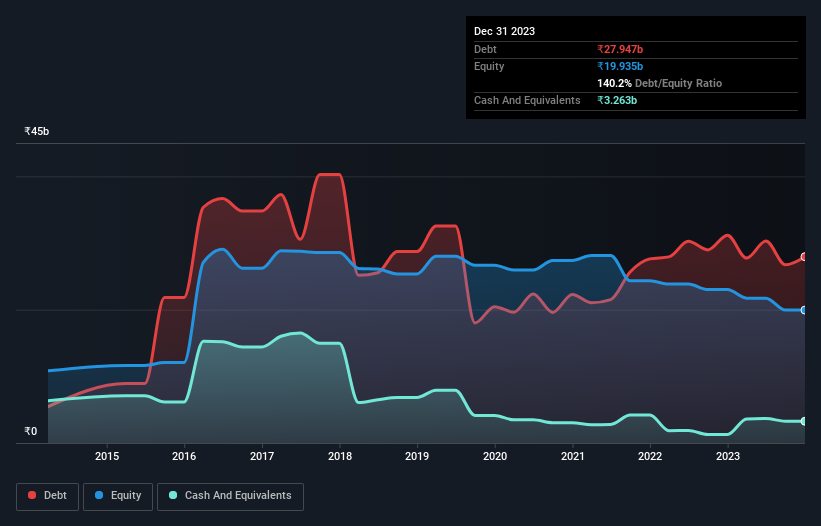Select the Cash endpoint marker at Dec 2023
Viewport: 821px width, 526px height.
pos(804,421)
